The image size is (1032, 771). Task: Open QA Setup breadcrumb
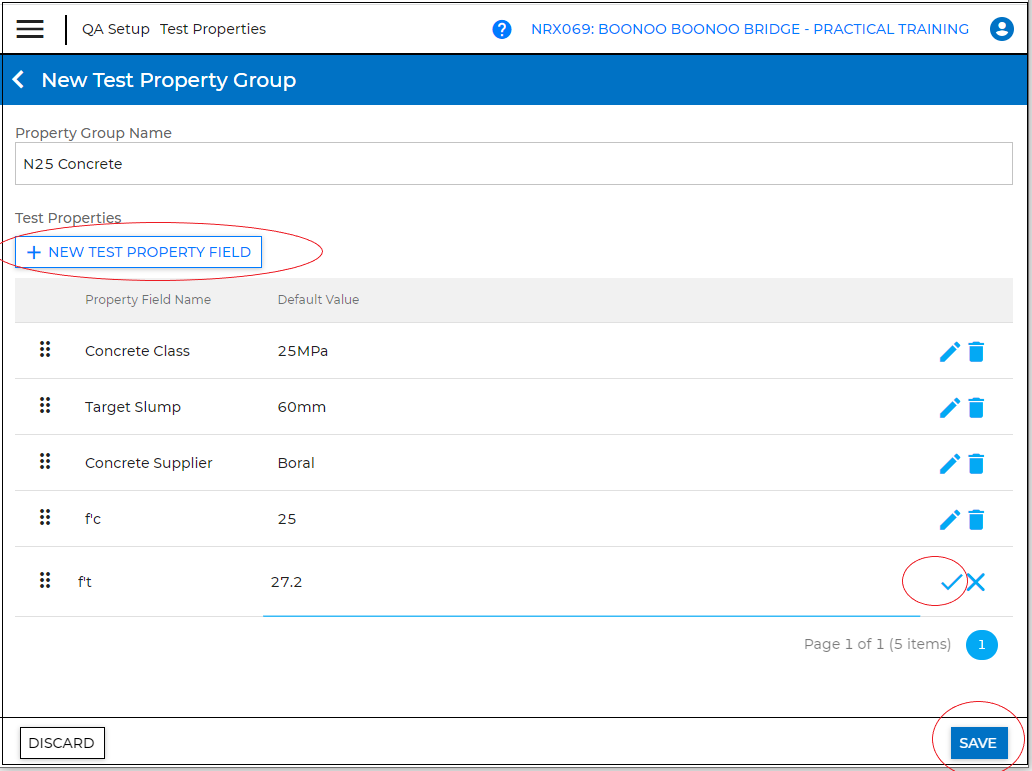pos(116,29)
